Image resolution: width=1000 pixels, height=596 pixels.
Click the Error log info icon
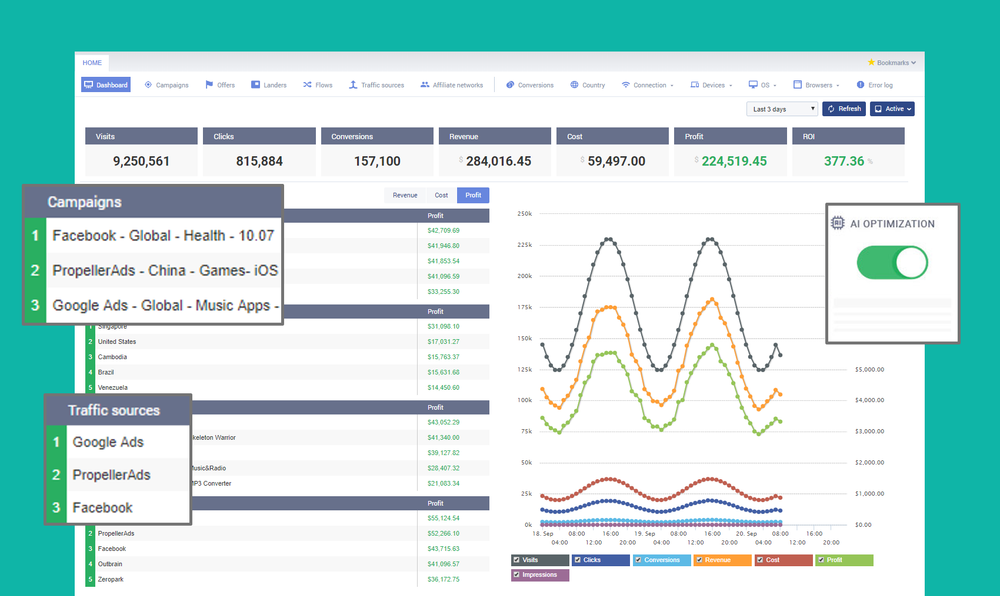coord(860,85)
